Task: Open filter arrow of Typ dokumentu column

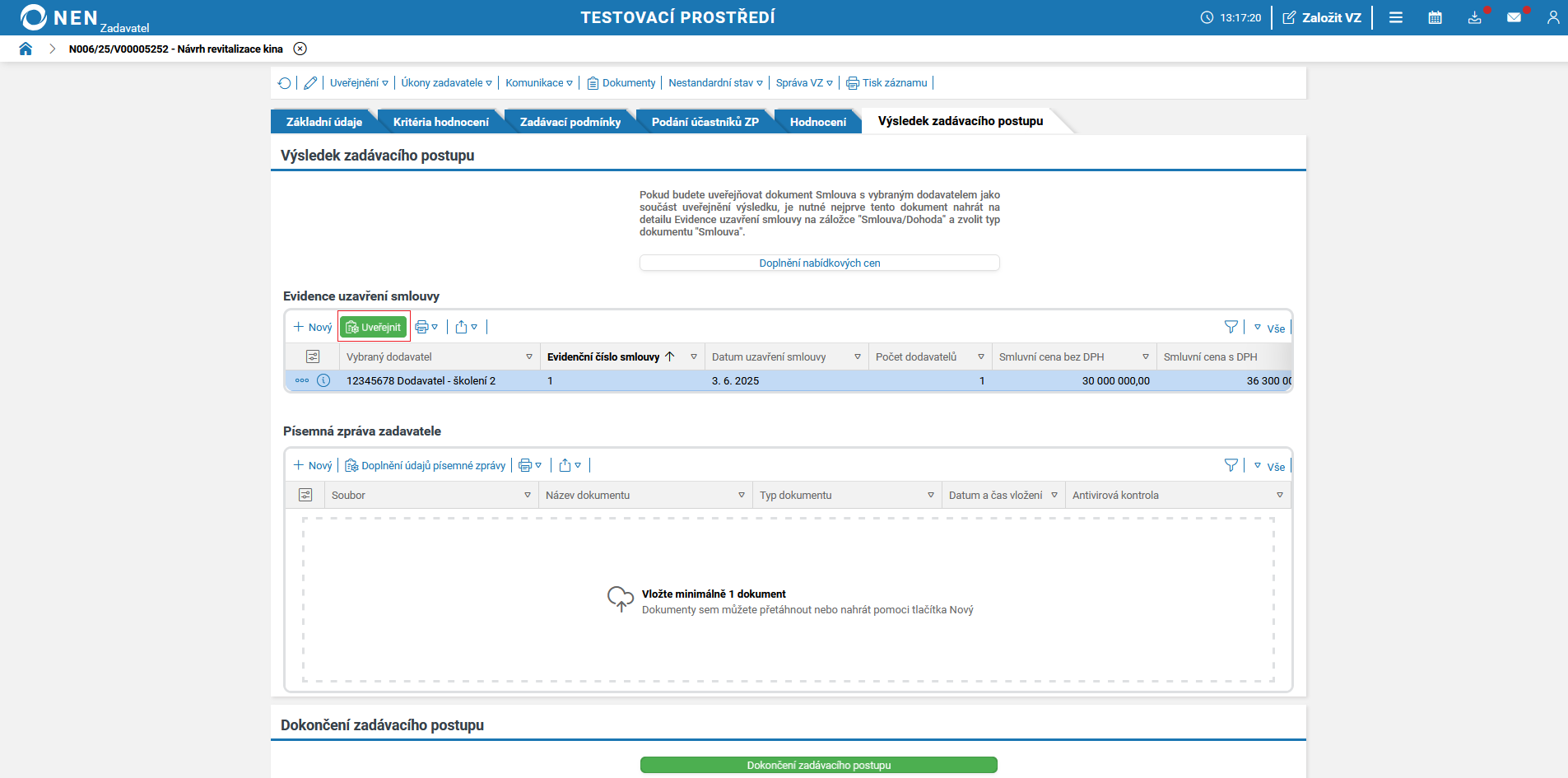Action: [x=931, y=495]
